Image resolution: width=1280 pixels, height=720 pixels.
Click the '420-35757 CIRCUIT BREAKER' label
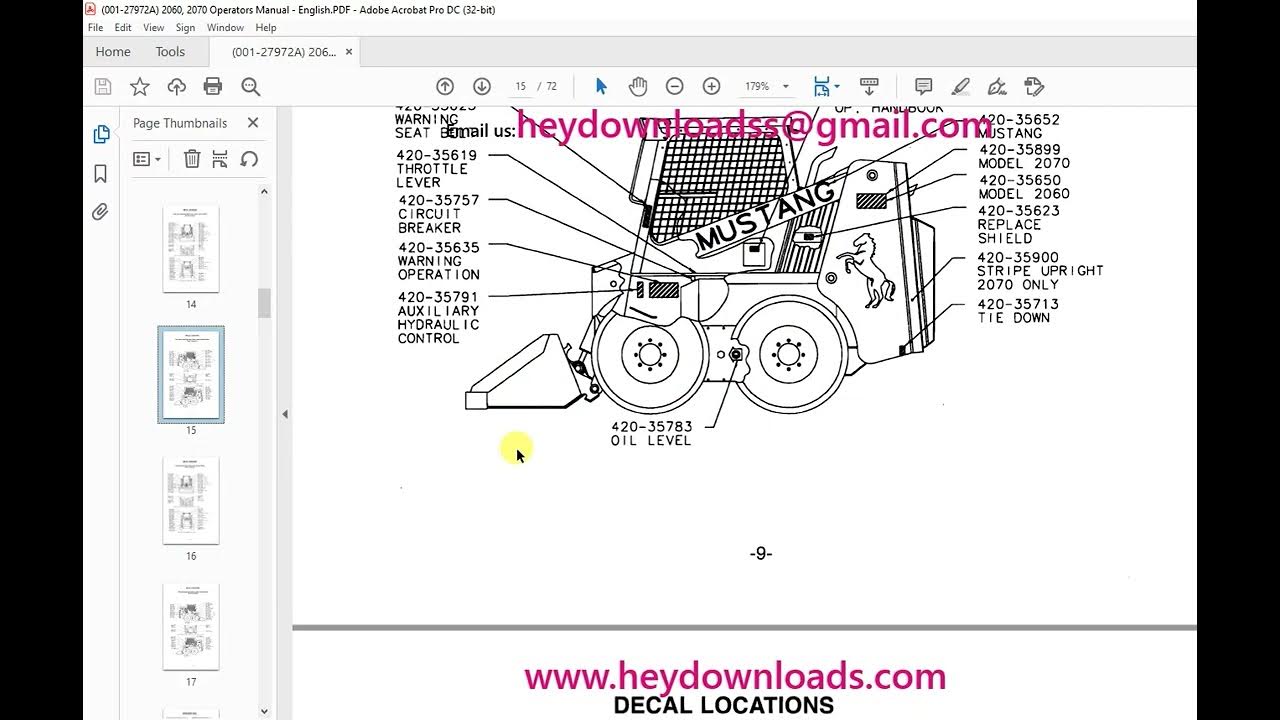[x=439, y=214]
